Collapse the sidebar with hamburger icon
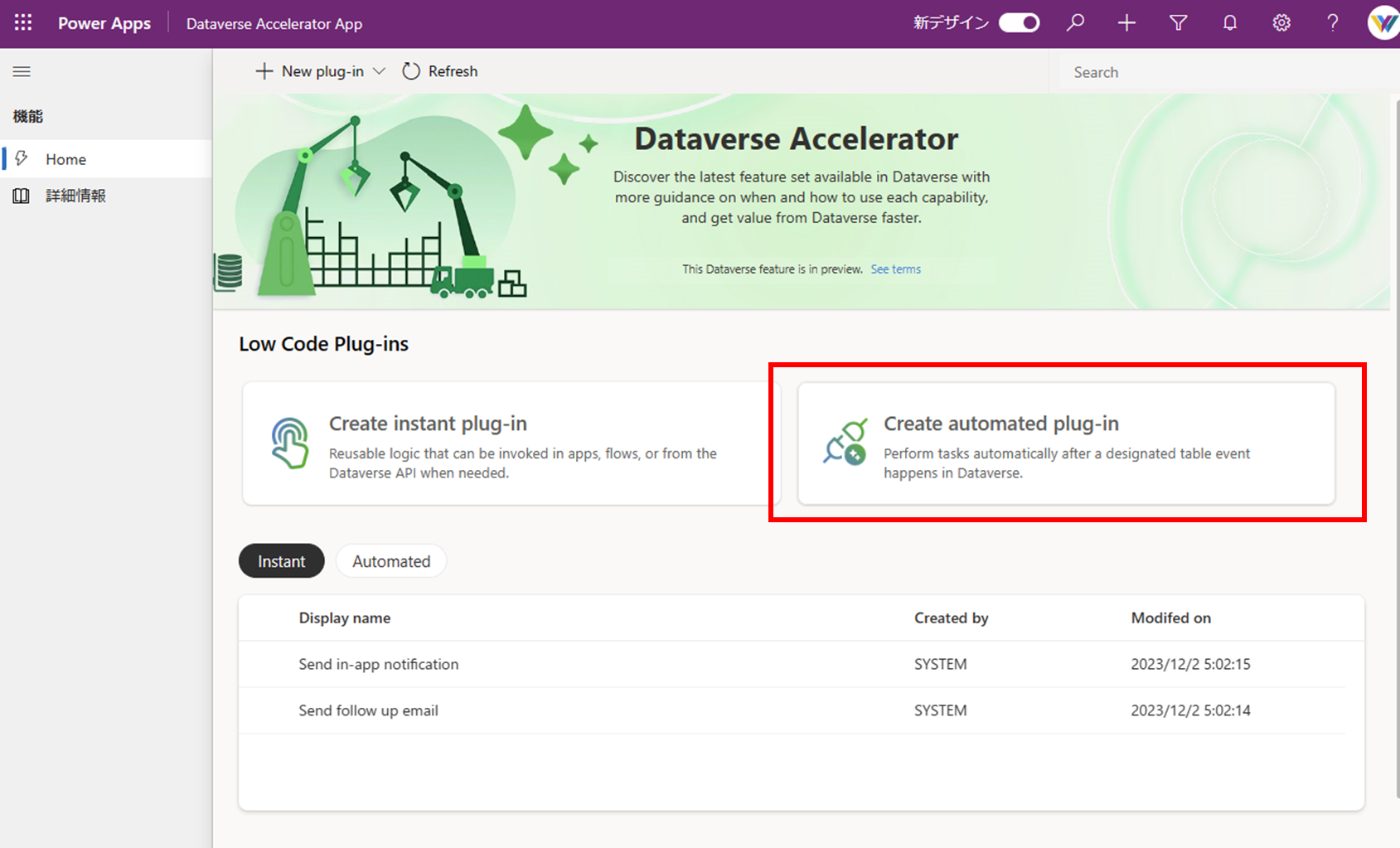The width and height of the screenshot is (1400, 848). tap(22, 72)
